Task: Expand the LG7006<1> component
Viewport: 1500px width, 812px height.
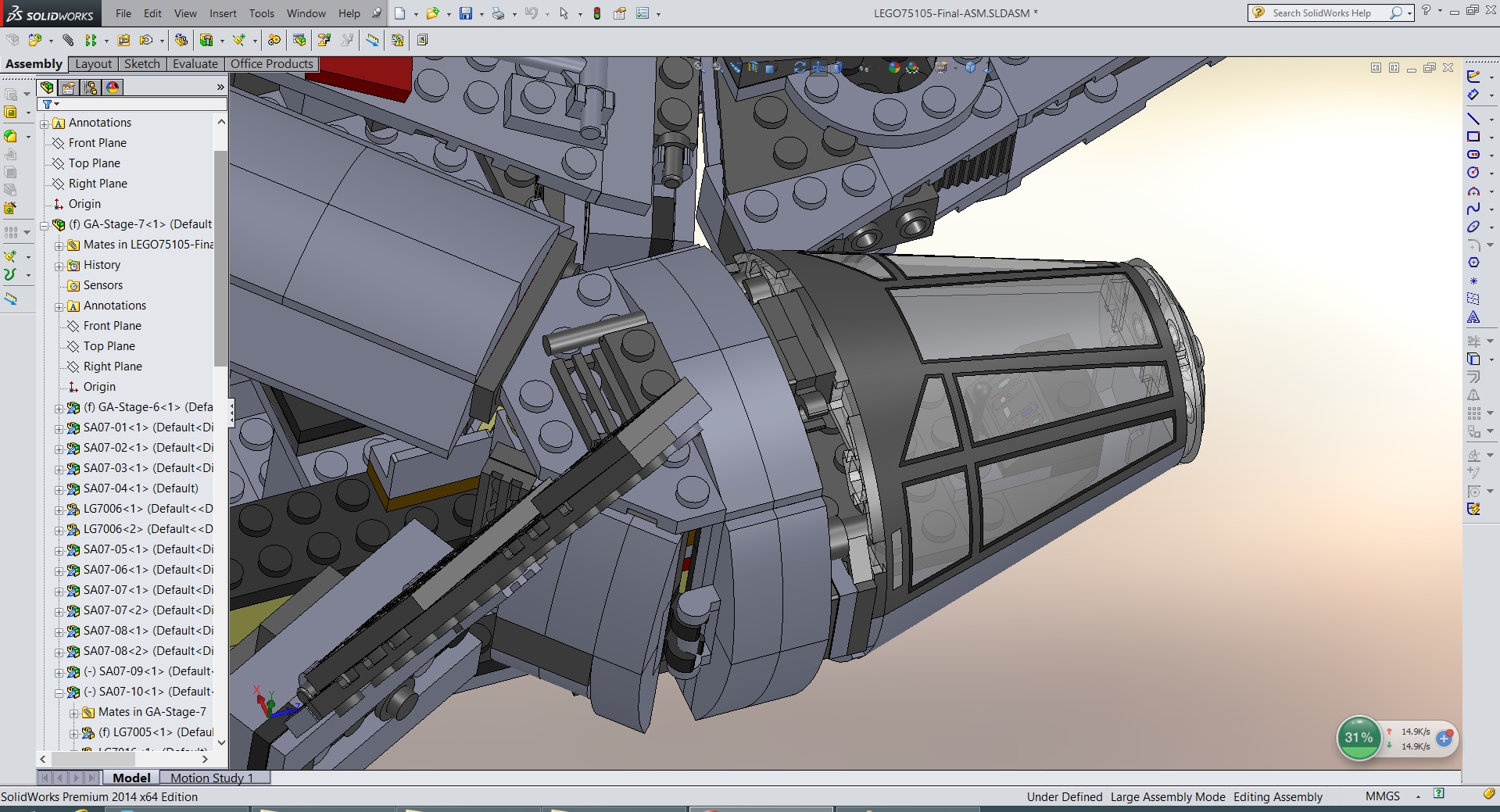Action: click(59, 510)
